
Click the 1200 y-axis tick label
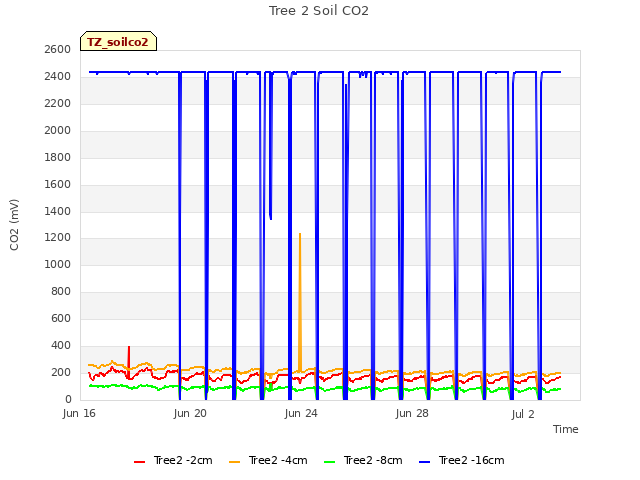click(x=58, y=238)
